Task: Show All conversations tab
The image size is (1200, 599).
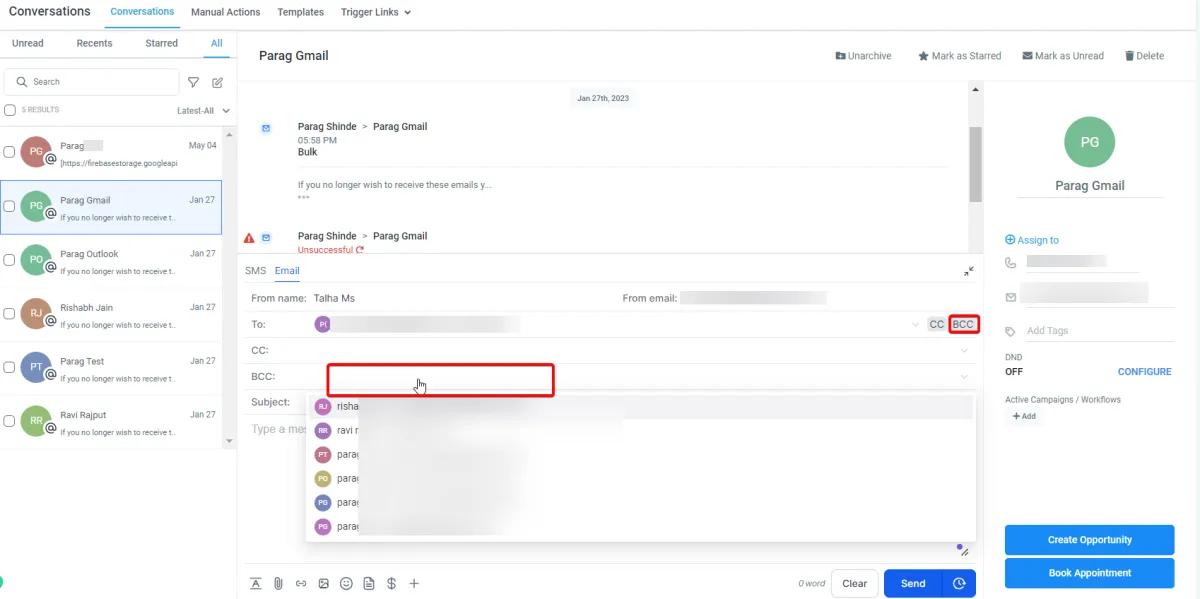Action: pos(217,43)
